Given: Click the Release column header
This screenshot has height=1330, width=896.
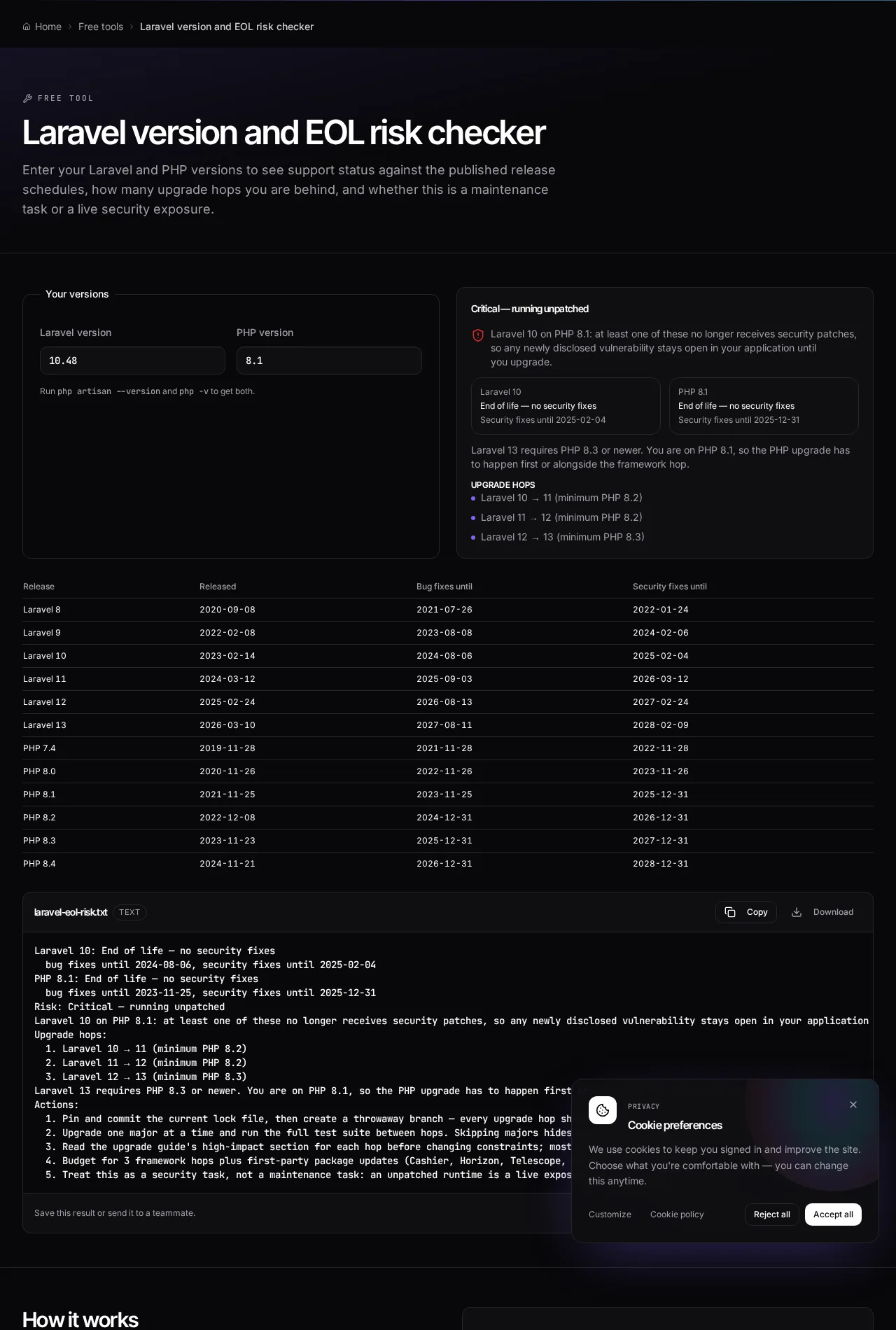Looking at the screenshot, I should (38, 587).
